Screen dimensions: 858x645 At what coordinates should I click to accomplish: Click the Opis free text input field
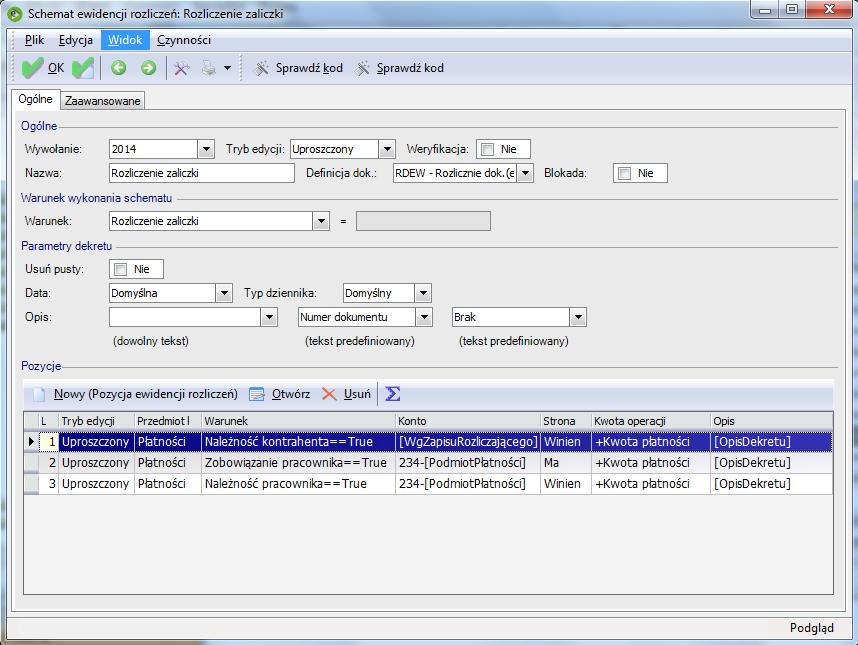point(185,317)
